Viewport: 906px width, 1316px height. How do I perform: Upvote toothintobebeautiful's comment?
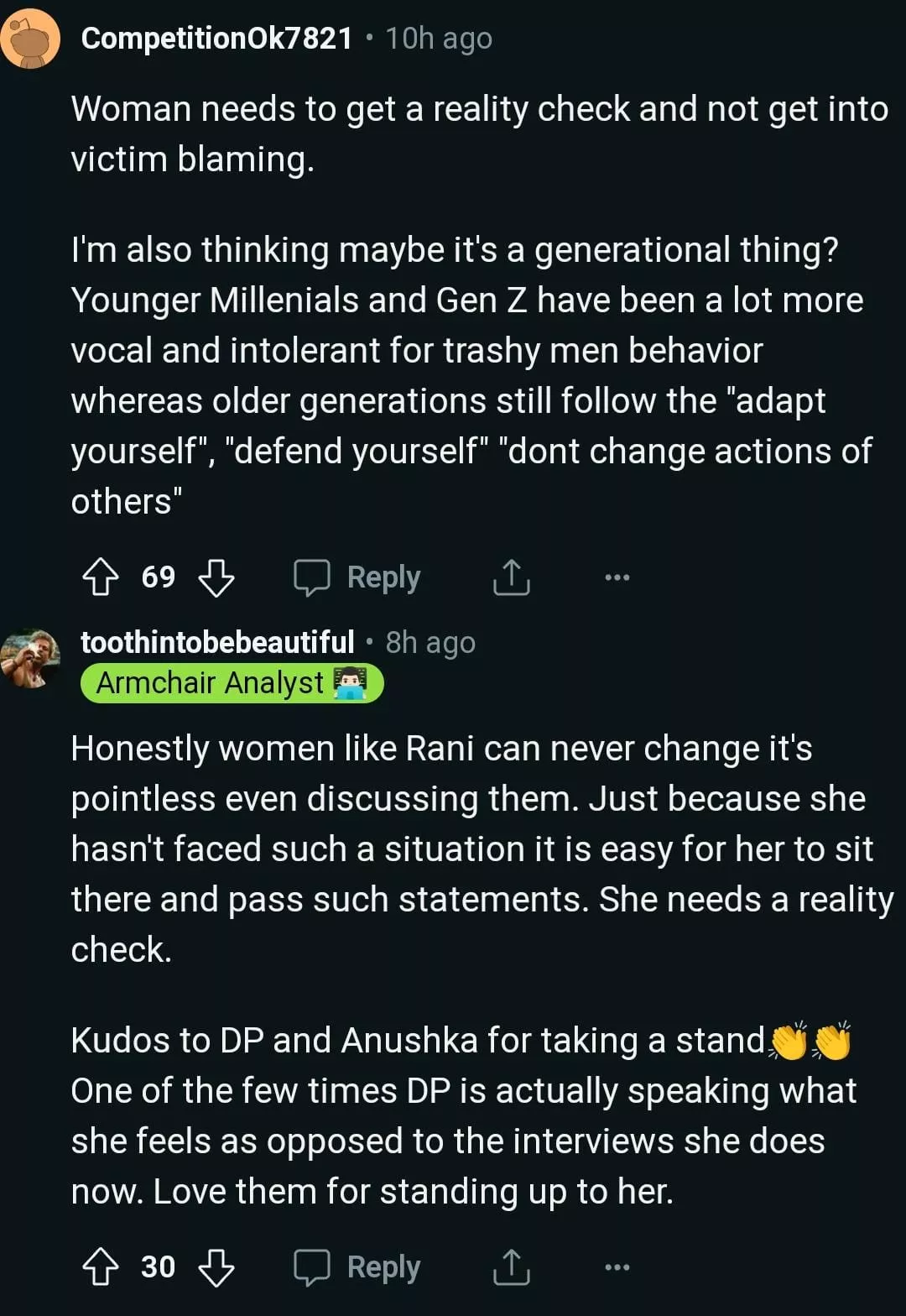(x=101, y=1267)
